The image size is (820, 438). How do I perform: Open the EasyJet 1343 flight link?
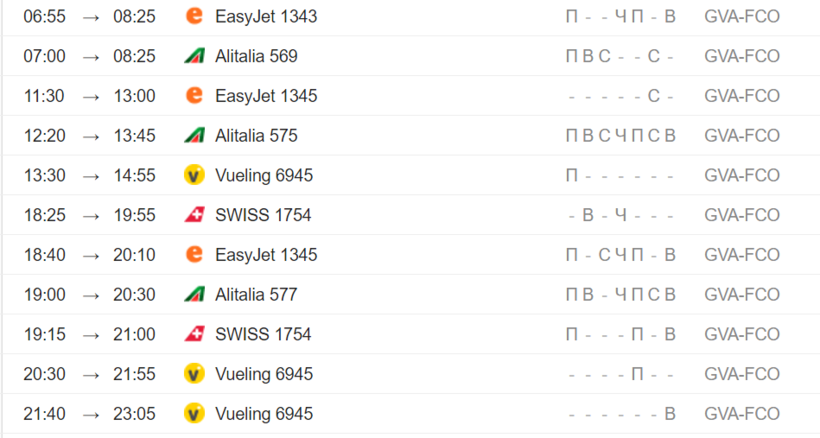(x=266, y=16)
